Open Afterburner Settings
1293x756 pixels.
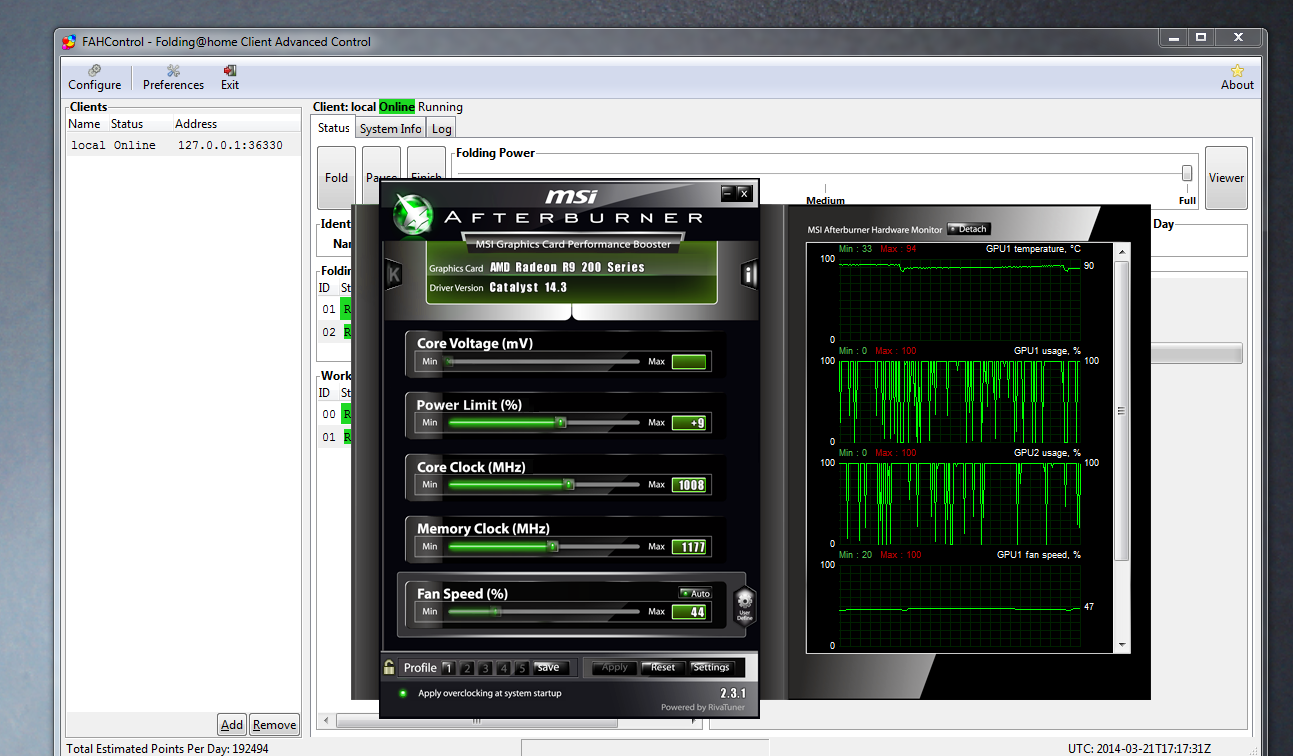coord(712,668)
